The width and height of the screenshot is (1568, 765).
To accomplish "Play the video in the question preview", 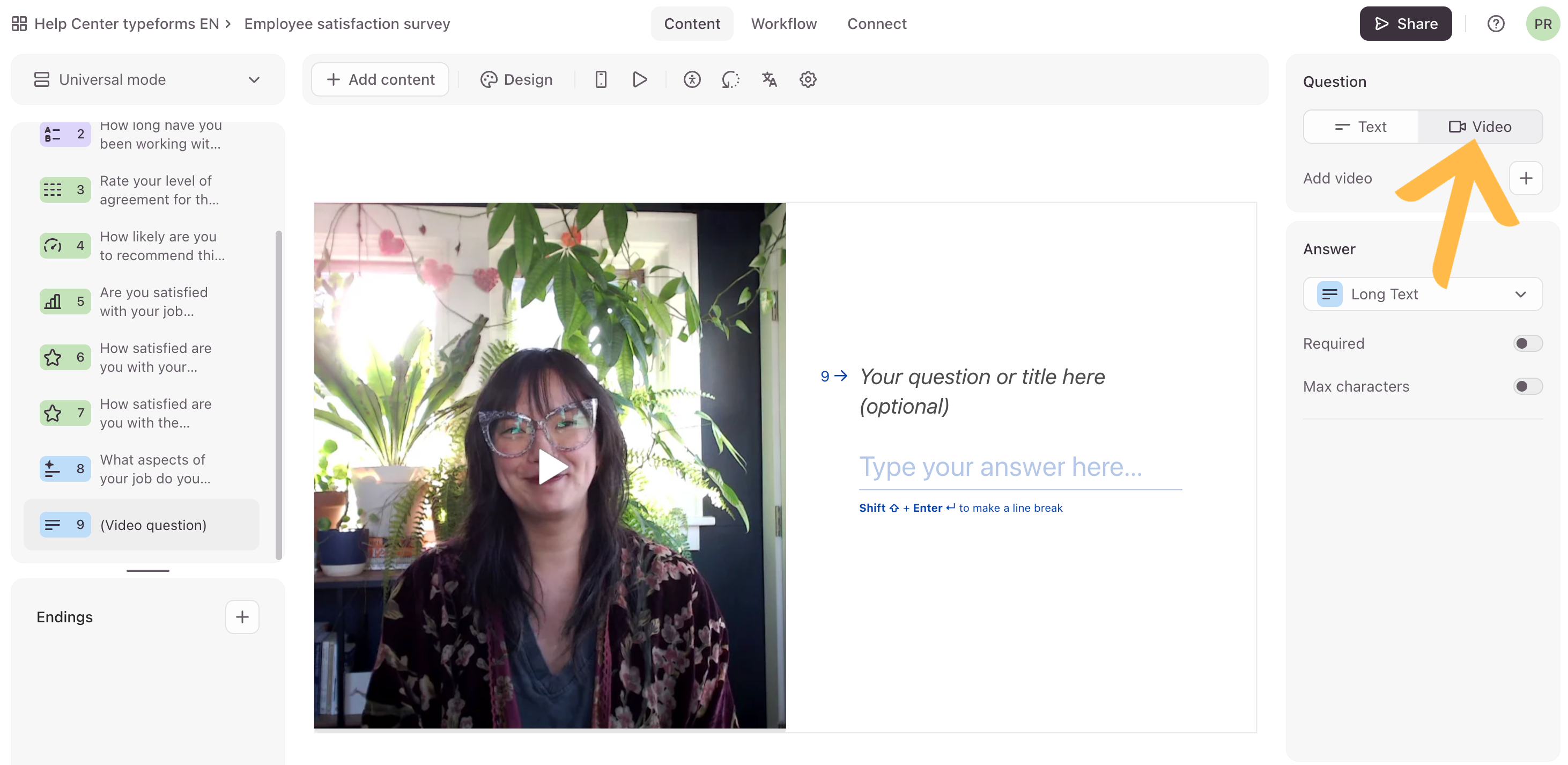I will pyautogui.click(x=552, y=468).
